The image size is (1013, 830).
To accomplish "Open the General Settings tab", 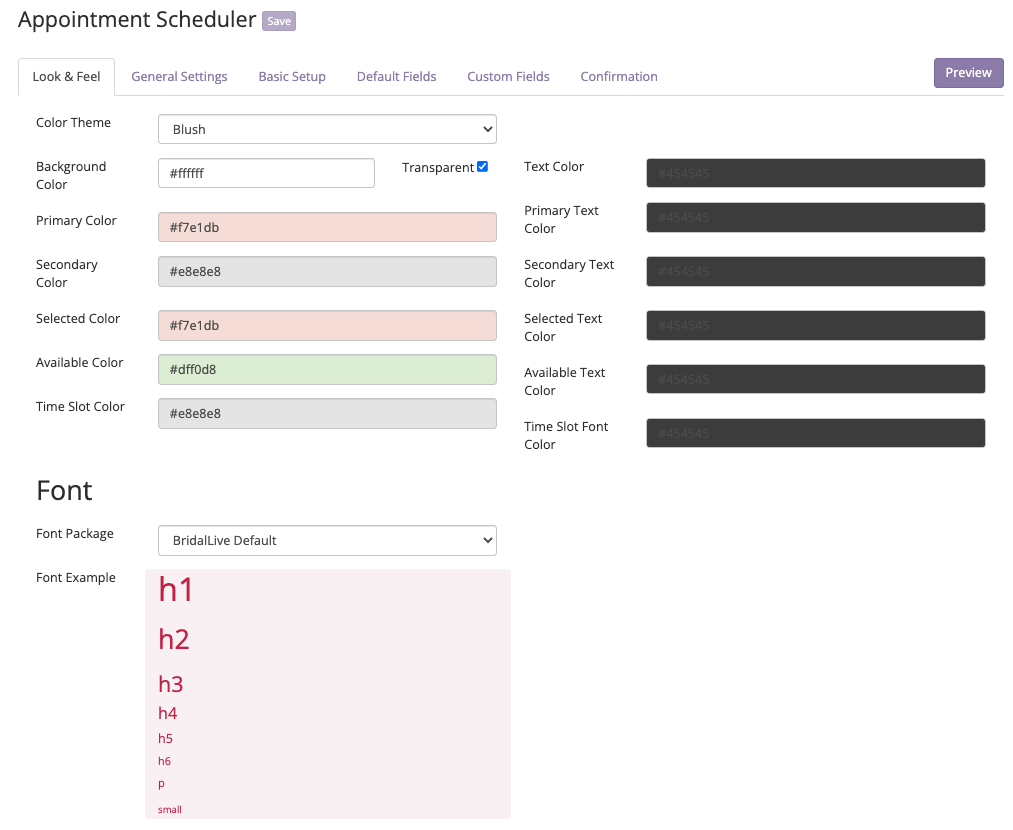I will 179,77.
